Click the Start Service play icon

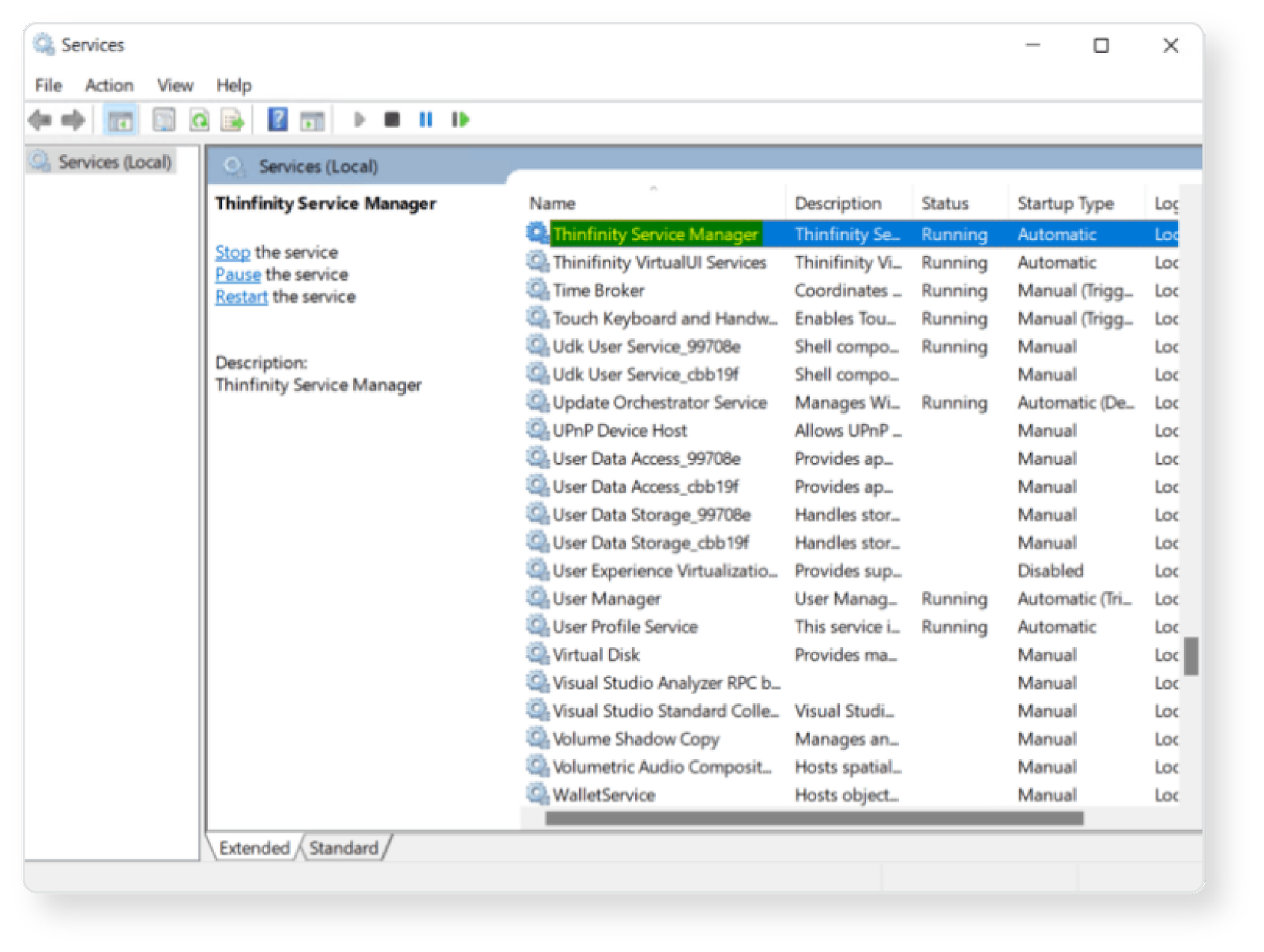point(359,119)
